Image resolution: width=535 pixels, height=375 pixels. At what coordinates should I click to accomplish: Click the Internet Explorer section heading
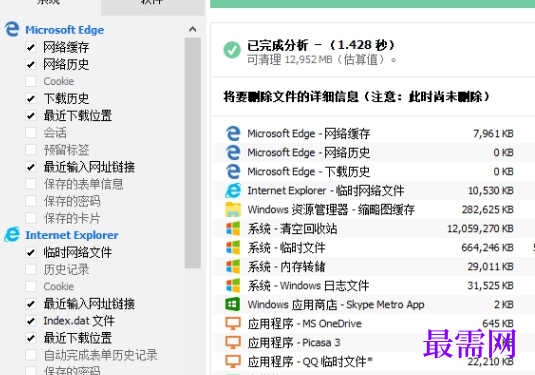72,235
